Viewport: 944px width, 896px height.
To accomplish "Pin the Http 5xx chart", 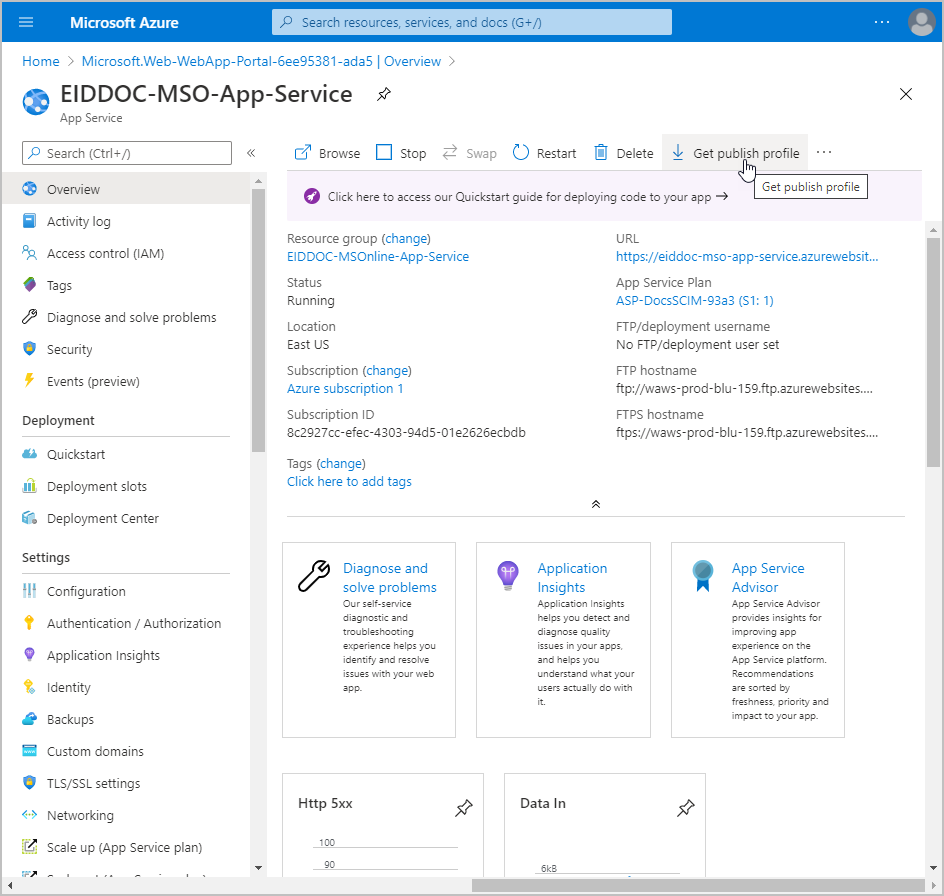I will [463, 808].
